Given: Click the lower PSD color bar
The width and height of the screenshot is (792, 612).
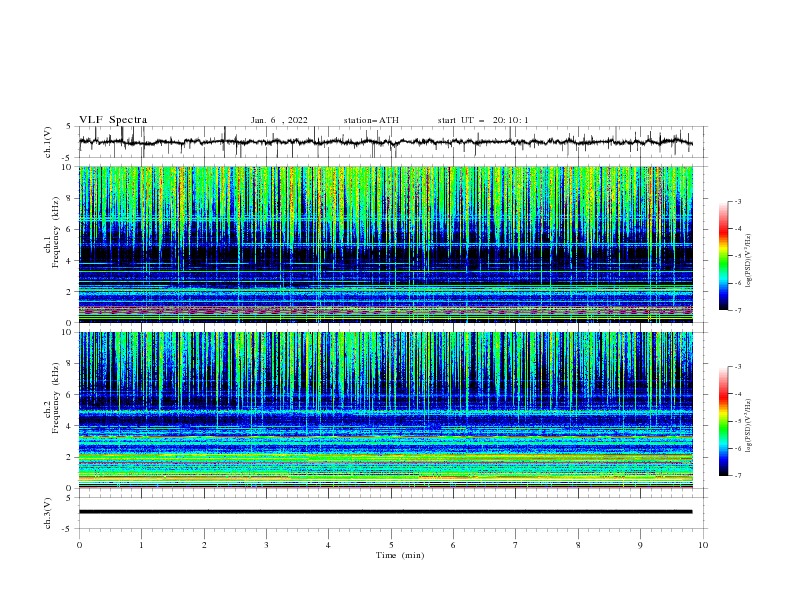Looking at the screenshot, I should point(723,421).
